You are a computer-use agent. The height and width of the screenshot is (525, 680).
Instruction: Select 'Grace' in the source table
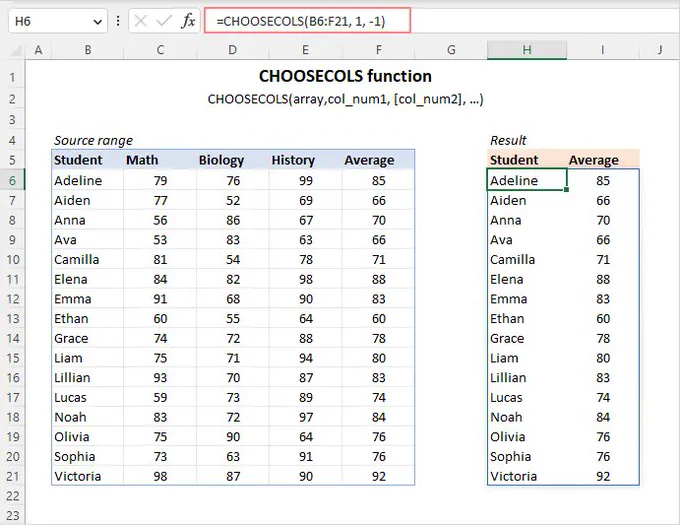point(88,339)
